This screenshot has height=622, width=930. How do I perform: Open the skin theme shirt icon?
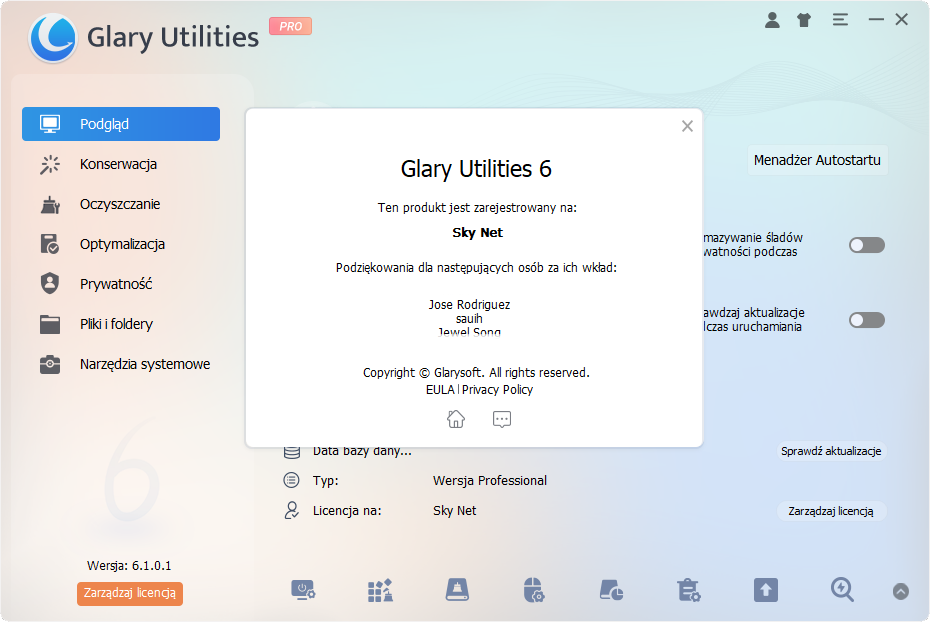804,20
